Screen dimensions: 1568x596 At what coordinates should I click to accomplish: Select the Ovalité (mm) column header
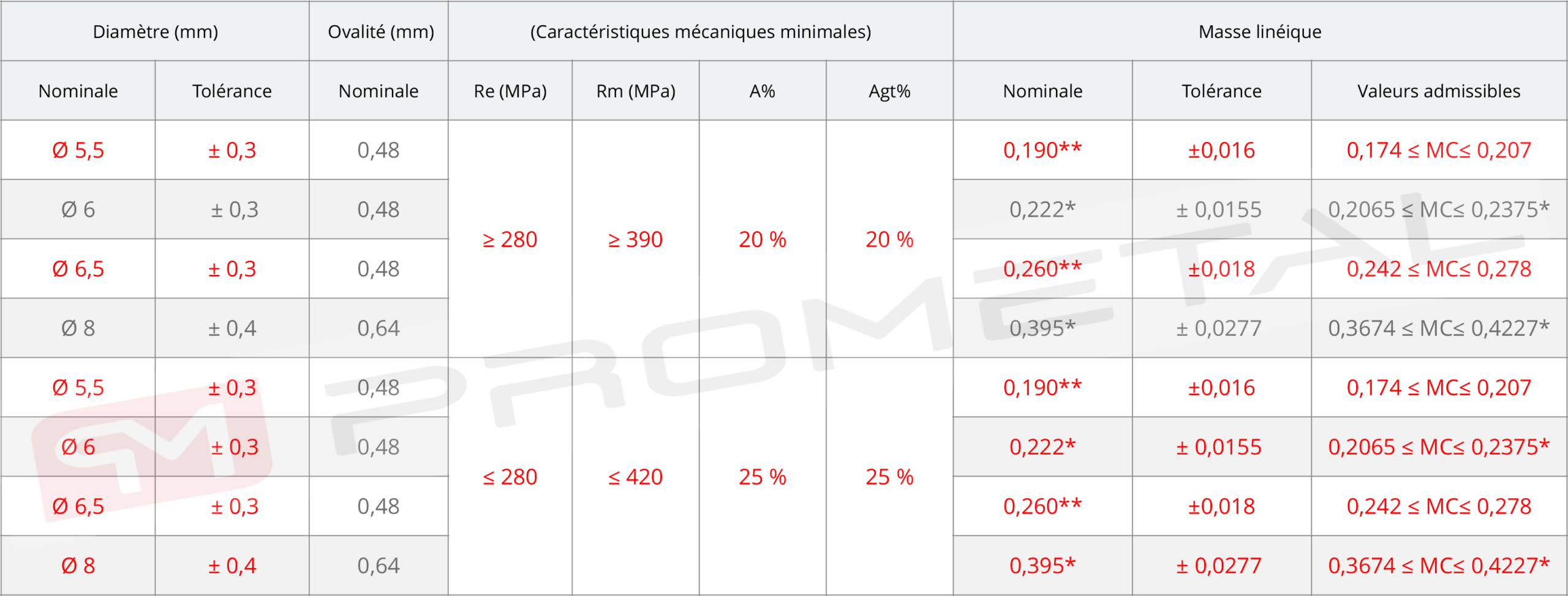tap(380, 31)
